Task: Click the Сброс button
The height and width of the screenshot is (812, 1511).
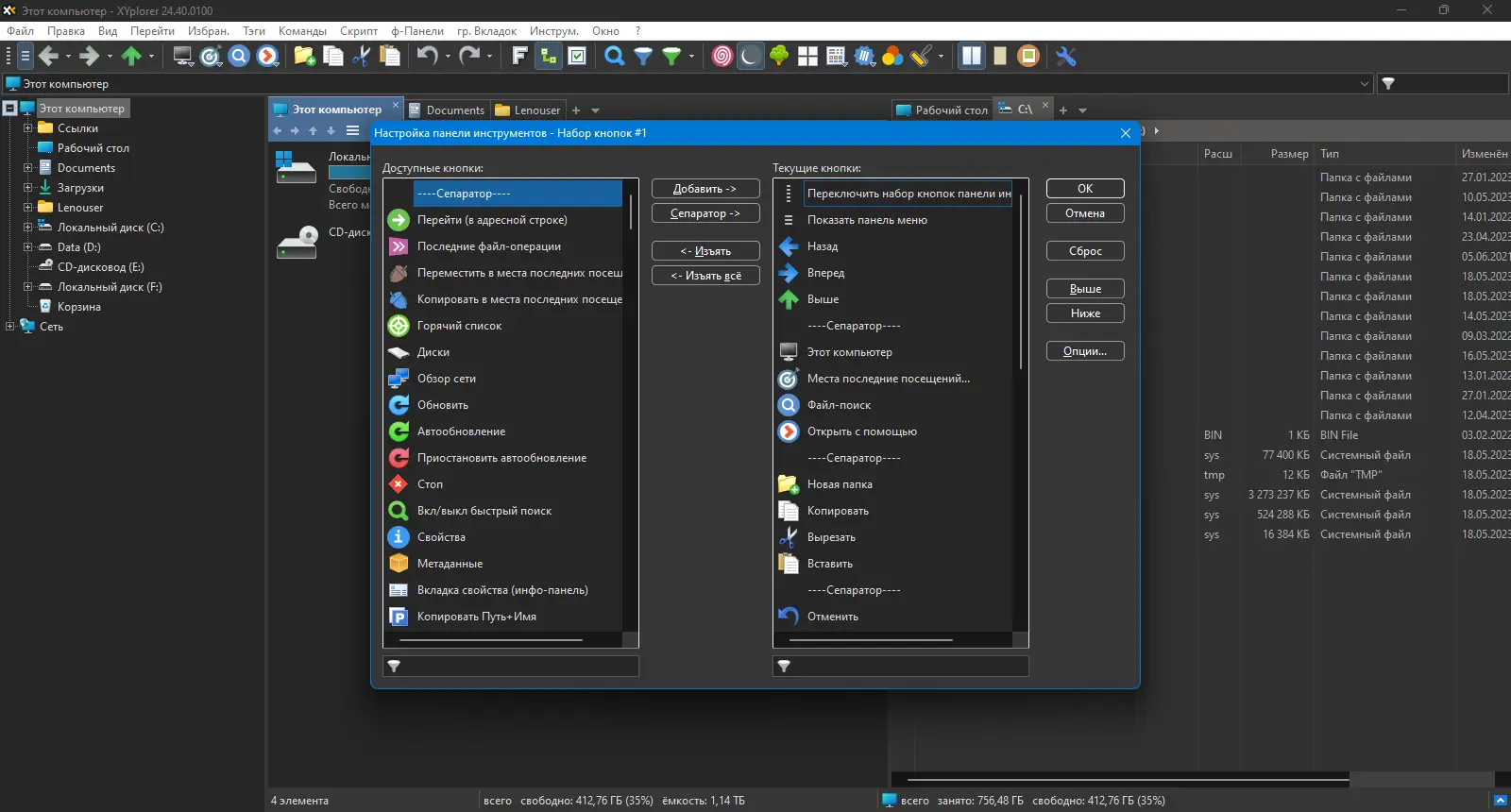Action: point(1085,251)
